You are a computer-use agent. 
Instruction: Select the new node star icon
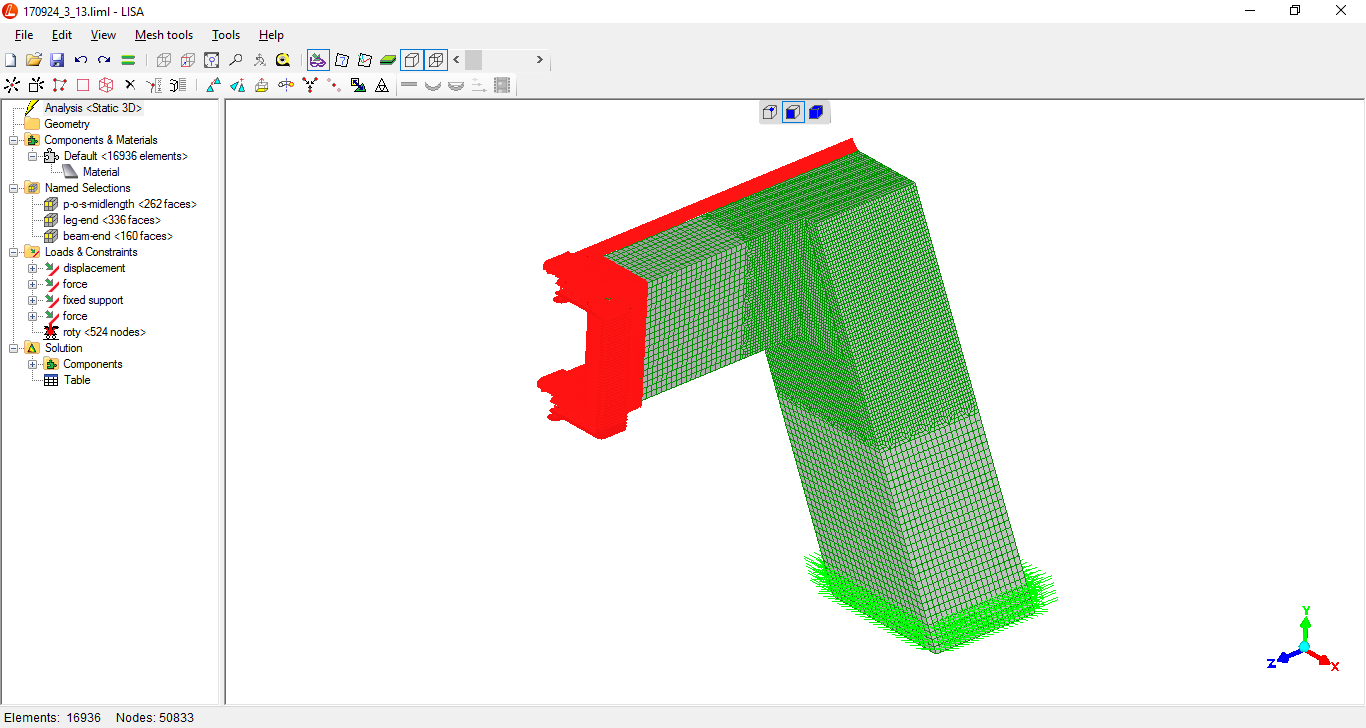[x=12, y=85]
